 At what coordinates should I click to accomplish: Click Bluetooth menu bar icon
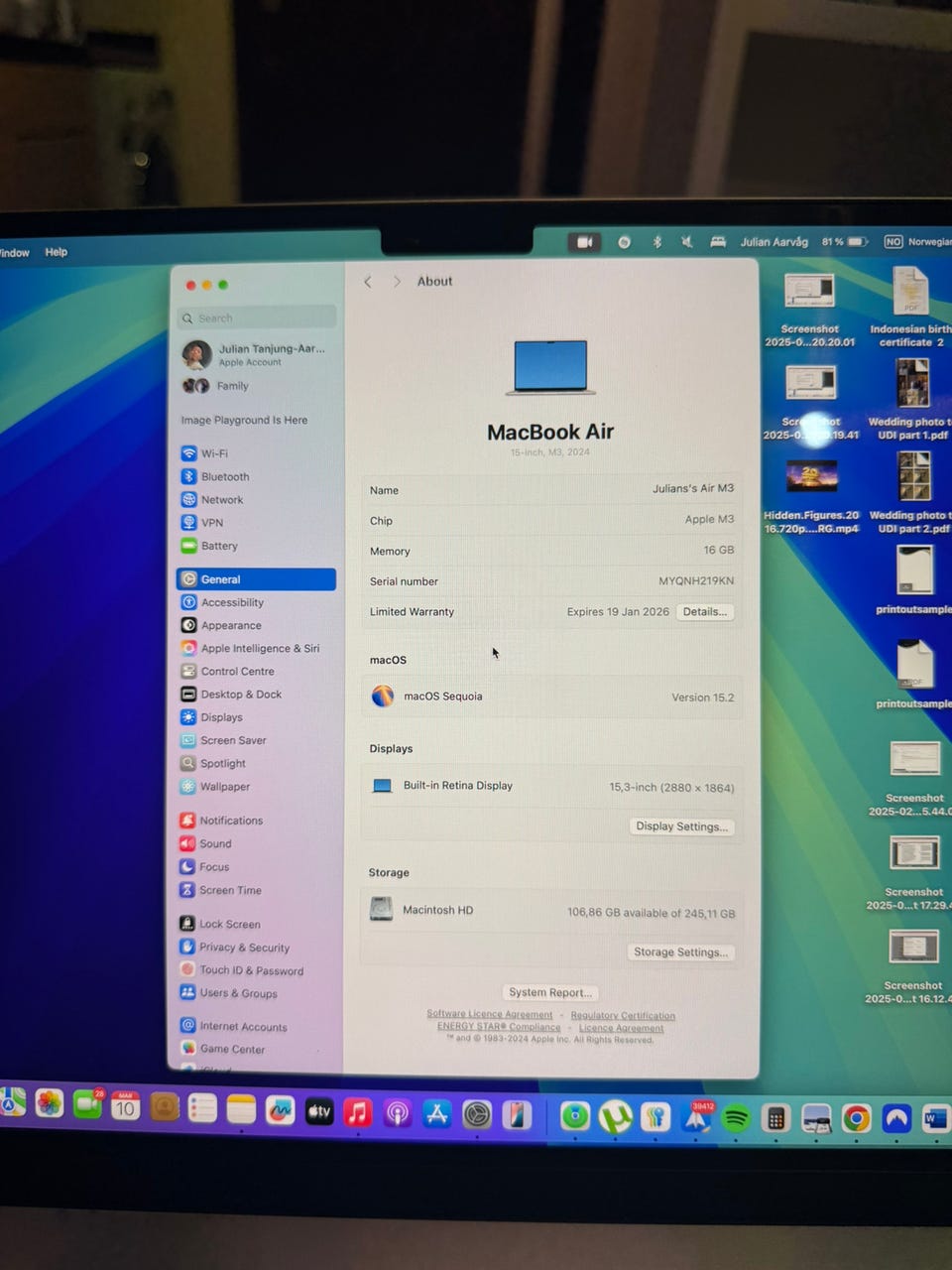(x=655, y=242)
